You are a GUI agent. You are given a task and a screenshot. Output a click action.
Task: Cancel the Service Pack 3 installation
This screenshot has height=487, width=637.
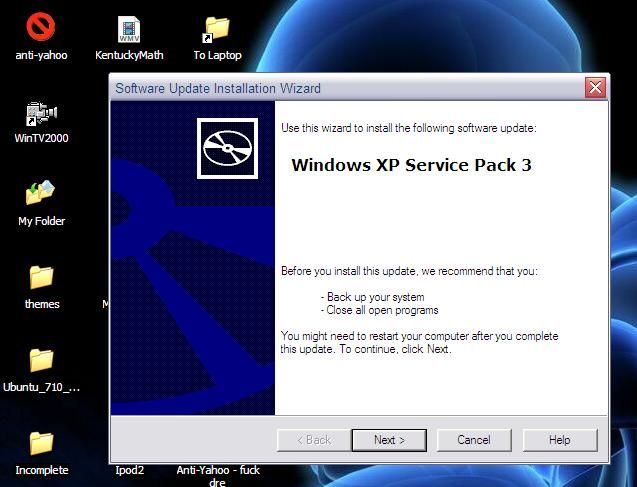(474, 440)
